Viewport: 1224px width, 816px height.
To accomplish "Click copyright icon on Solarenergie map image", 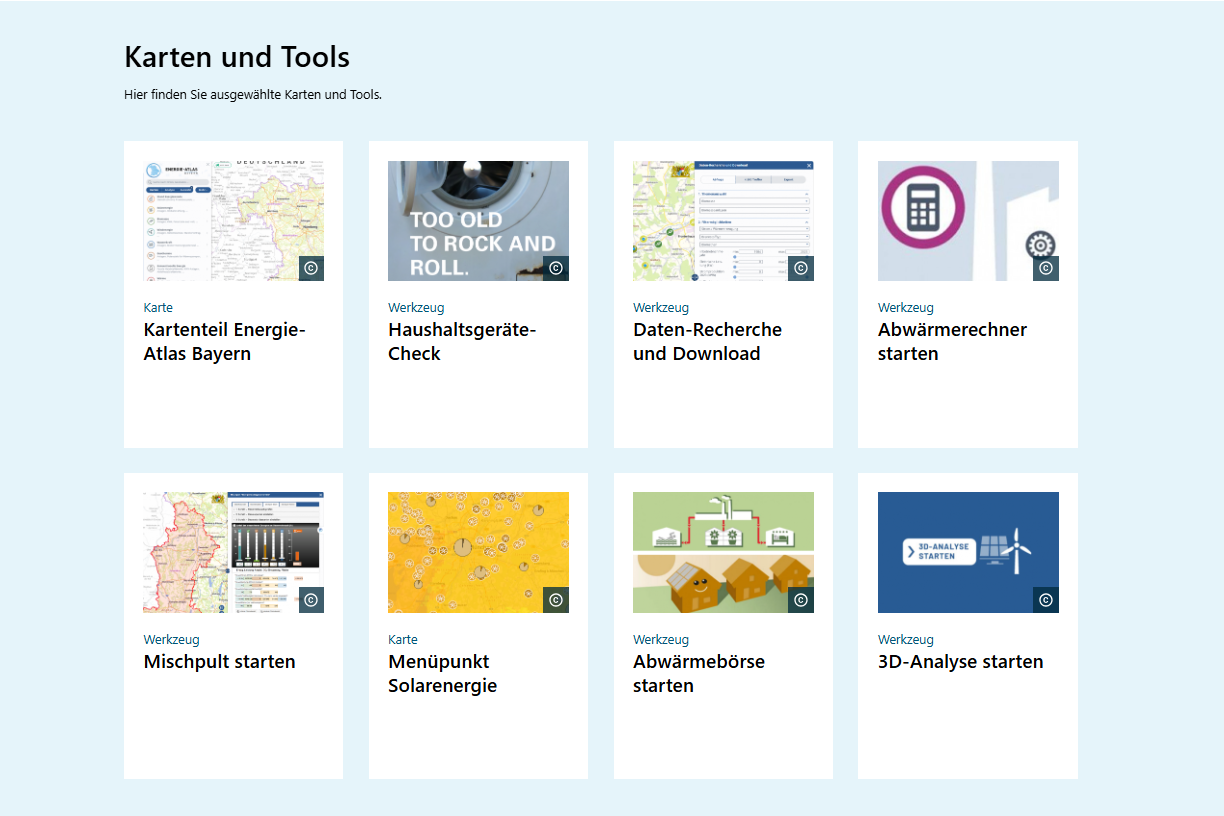I will click(x=556, y=600).
